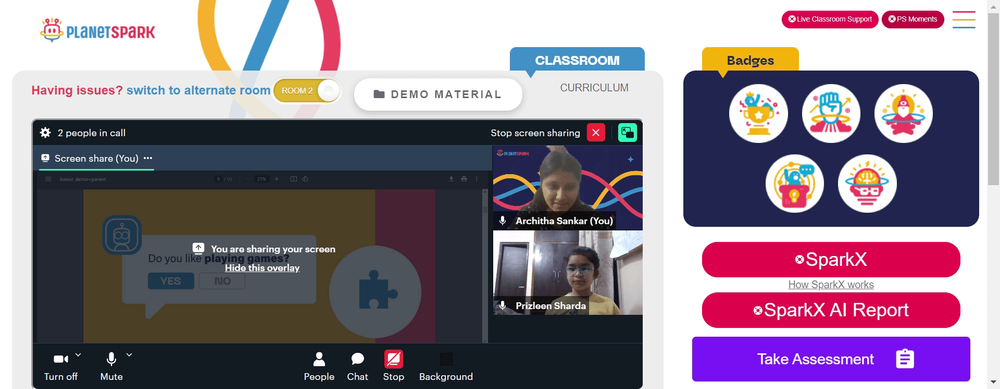The height and width of the screenshot is (389, 1000).
Task: Select the meditating wizard badge
Action: pyautogui.click(x=904, y=114)
